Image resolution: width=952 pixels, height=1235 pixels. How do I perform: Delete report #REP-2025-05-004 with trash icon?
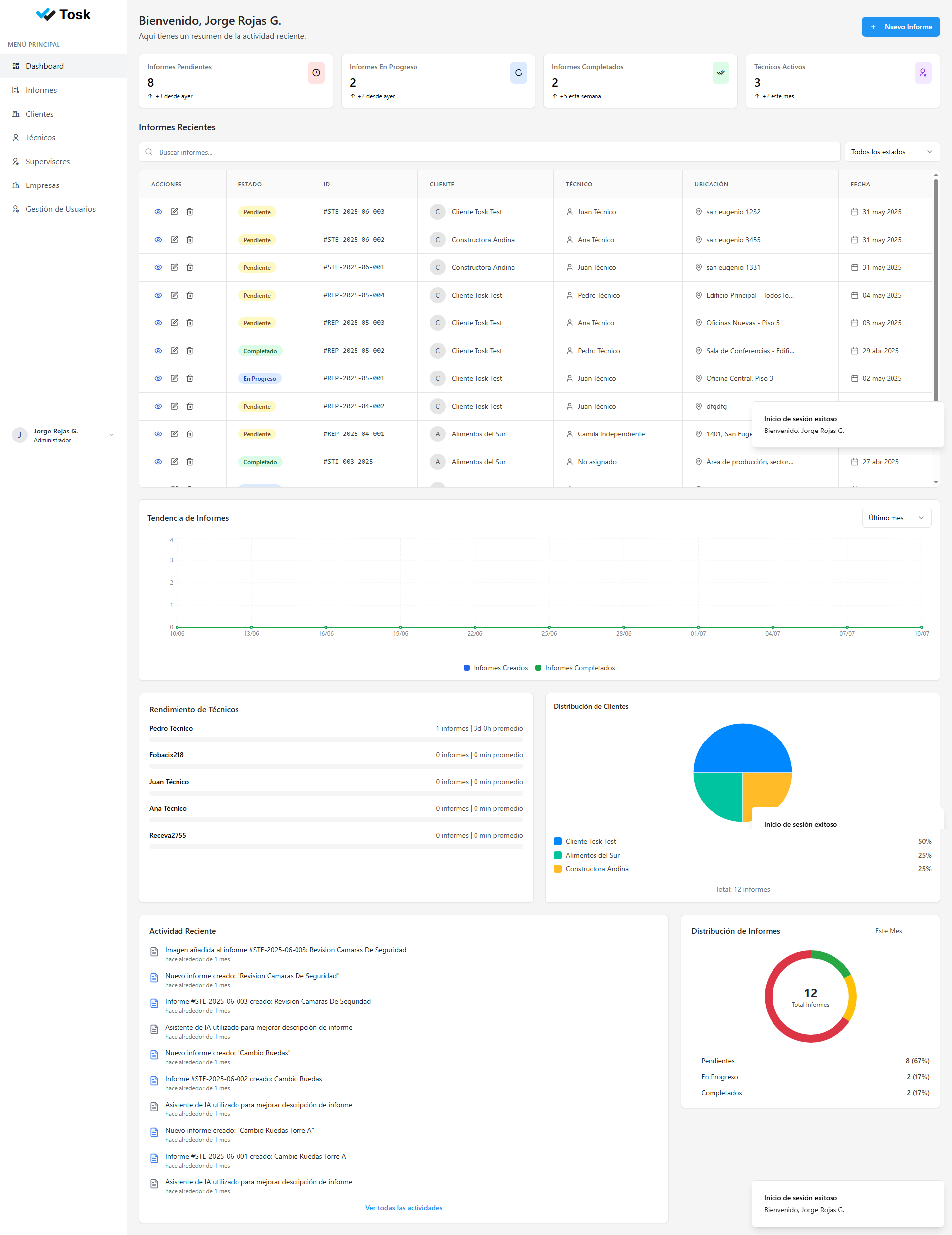[190, 295]
